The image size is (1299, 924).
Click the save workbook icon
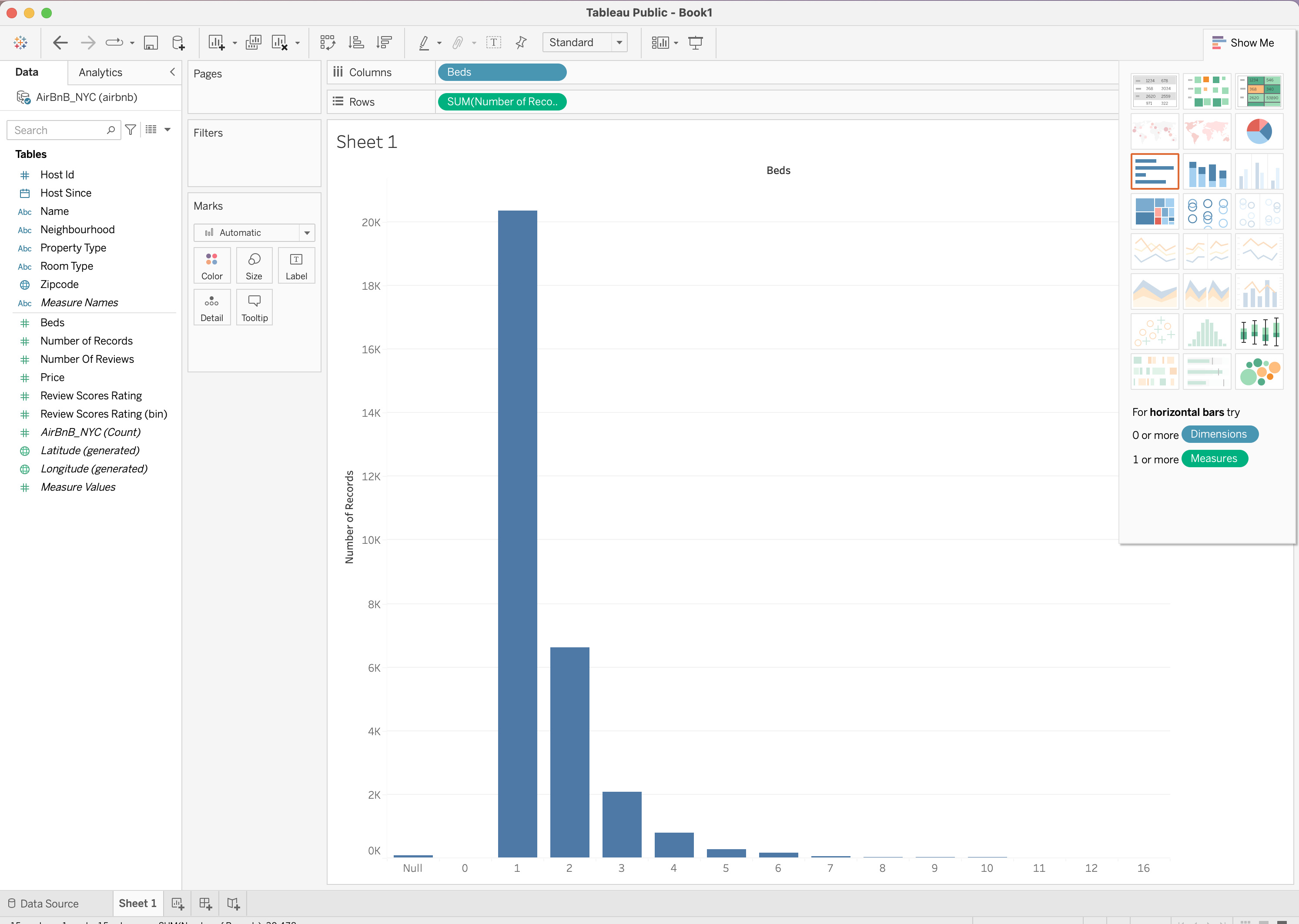click(x=151, y=43)
